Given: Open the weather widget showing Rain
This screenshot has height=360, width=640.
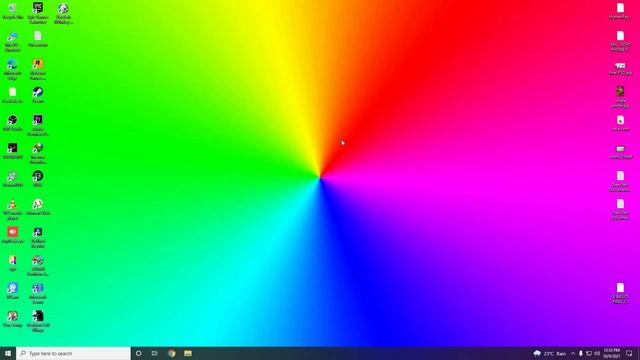Looking at the screenshot, I should pos(550,353).
